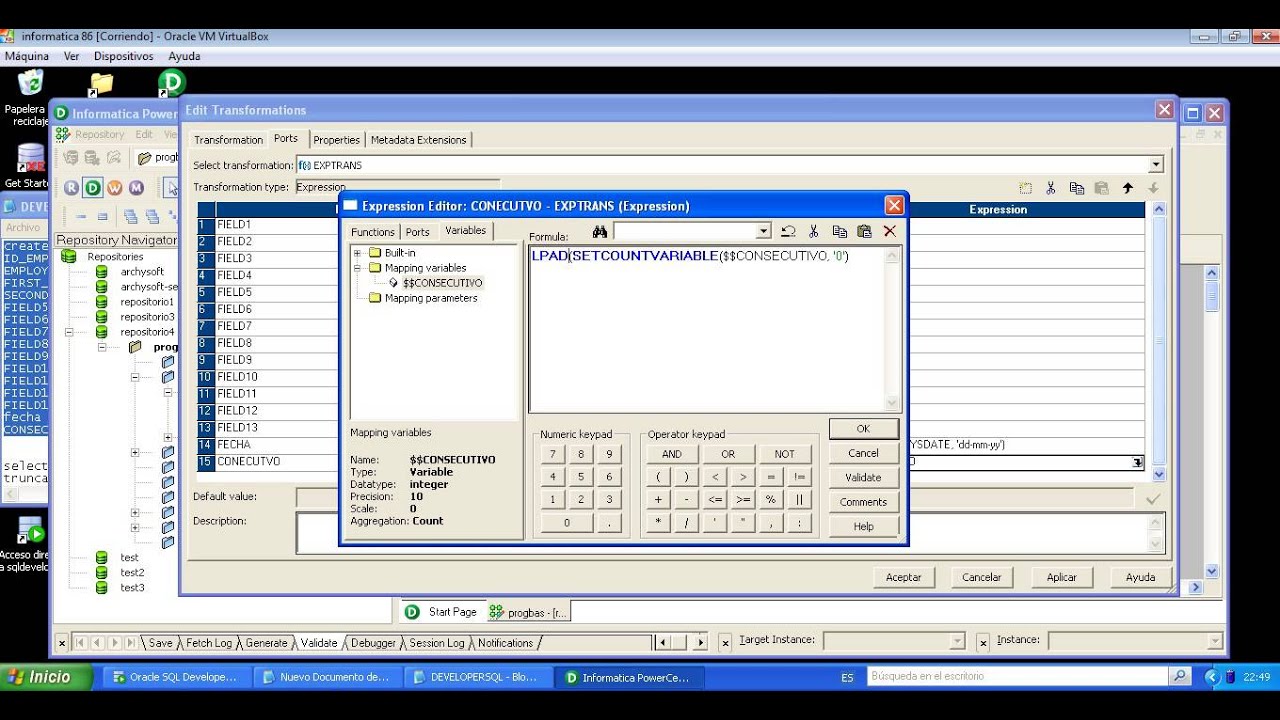The height and width of the screenshot is (720, 1280).
Task: Click the network tray icon beside the clock
Action: coord(1229,677)
